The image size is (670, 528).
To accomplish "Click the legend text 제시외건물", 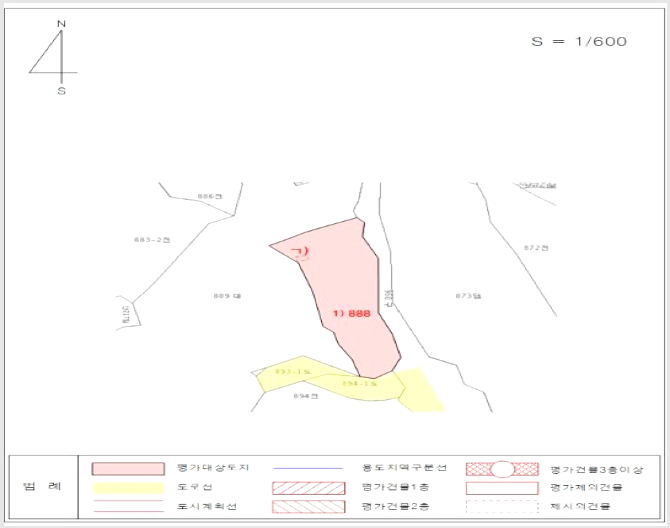I will pos(580,507).
